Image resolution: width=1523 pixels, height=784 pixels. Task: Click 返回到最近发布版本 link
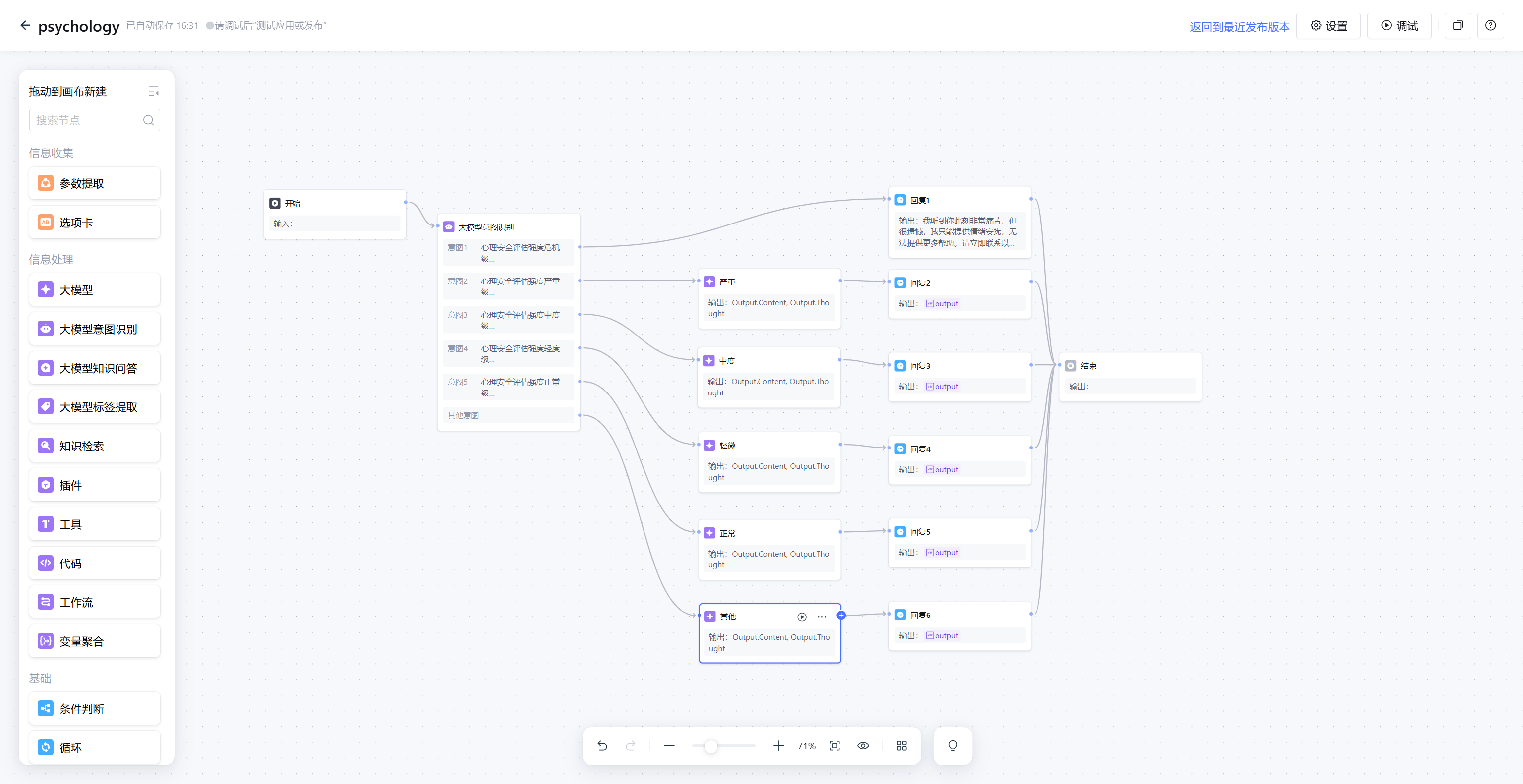tap(1239, 27)
